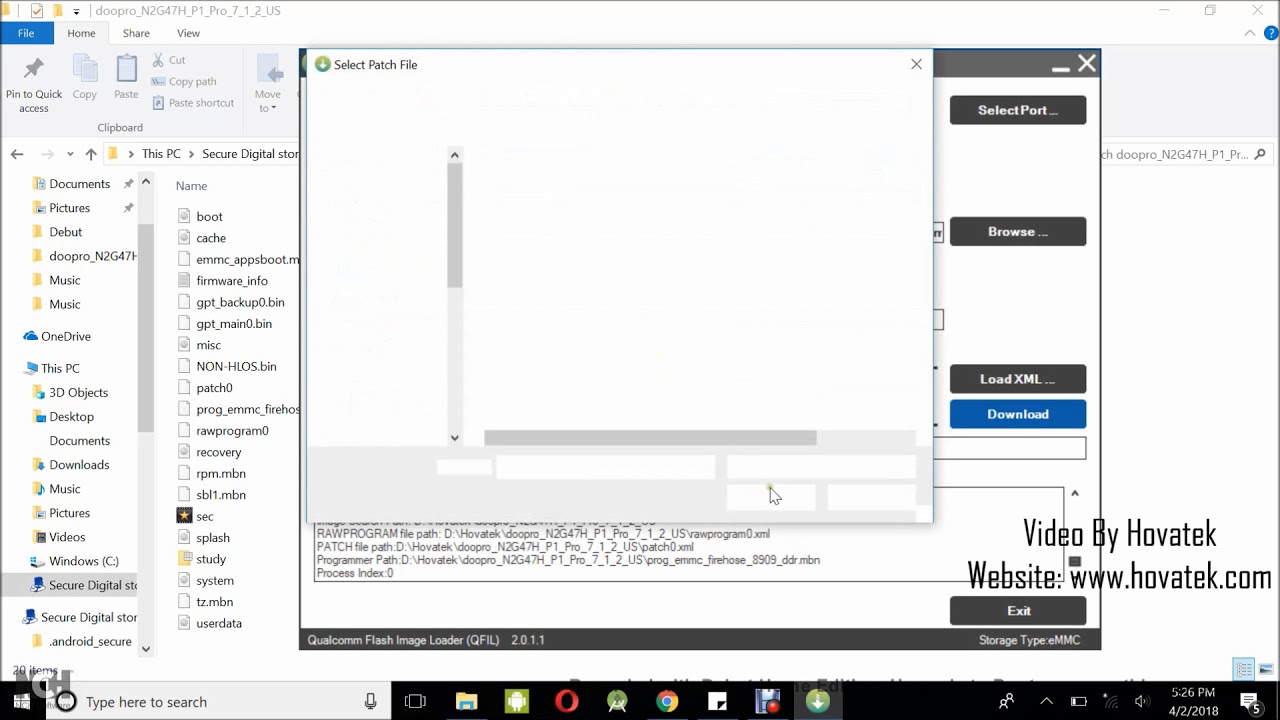Select the boot file
Viewport: 1280px width, 720px height.
[209, 216]
